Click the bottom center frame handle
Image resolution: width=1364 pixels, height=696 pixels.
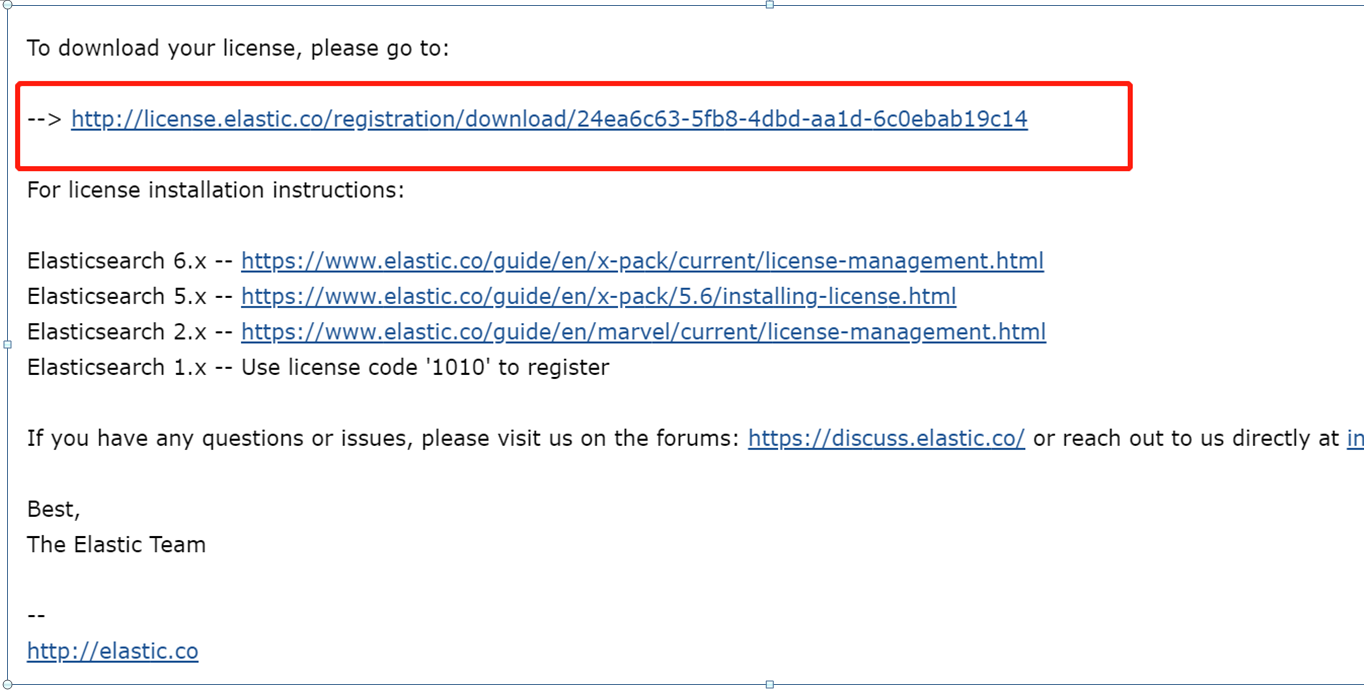pyautogui.click(x=769, y=685)
